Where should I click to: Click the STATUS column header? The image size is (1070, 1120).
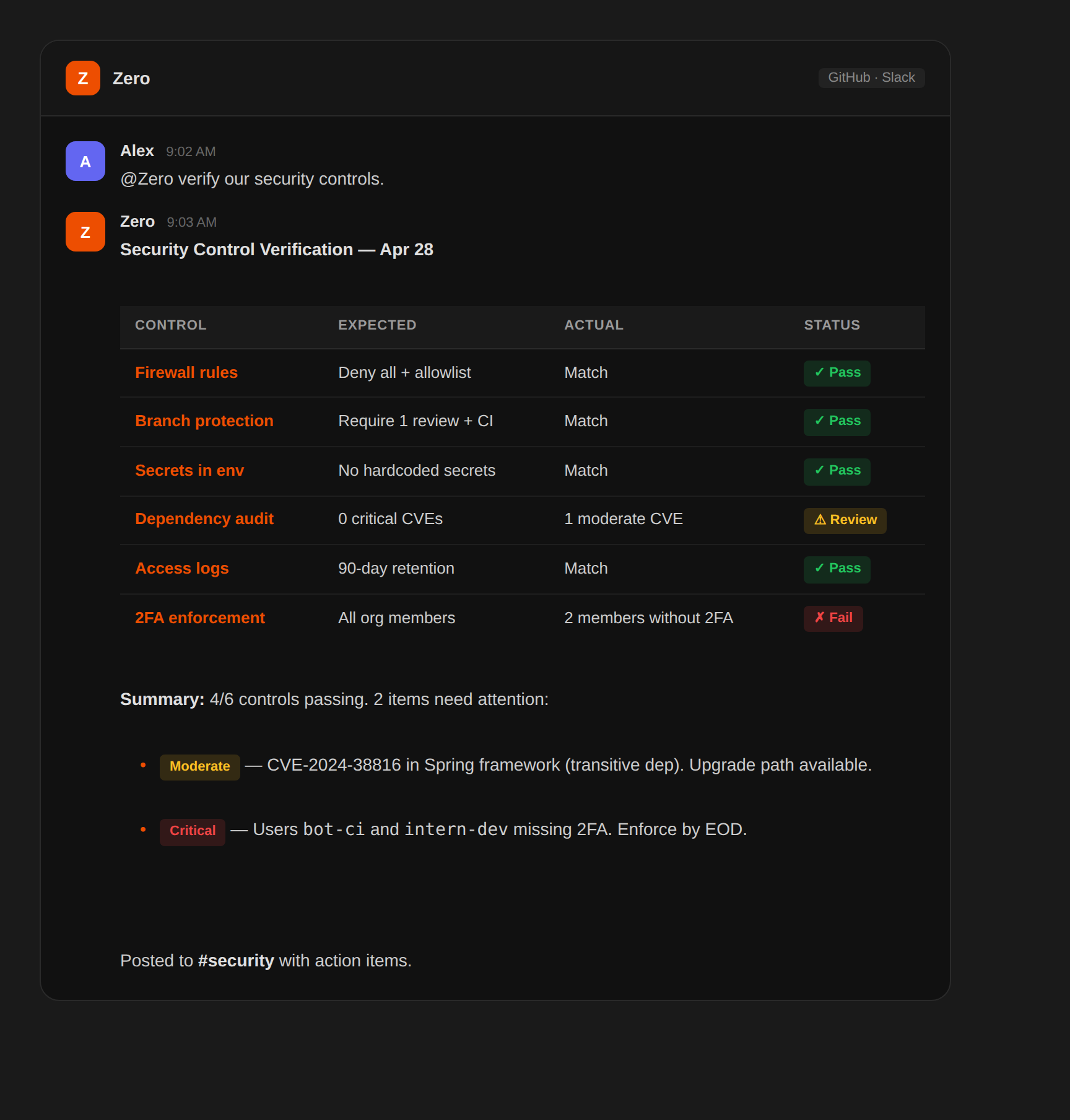point(832,325)
